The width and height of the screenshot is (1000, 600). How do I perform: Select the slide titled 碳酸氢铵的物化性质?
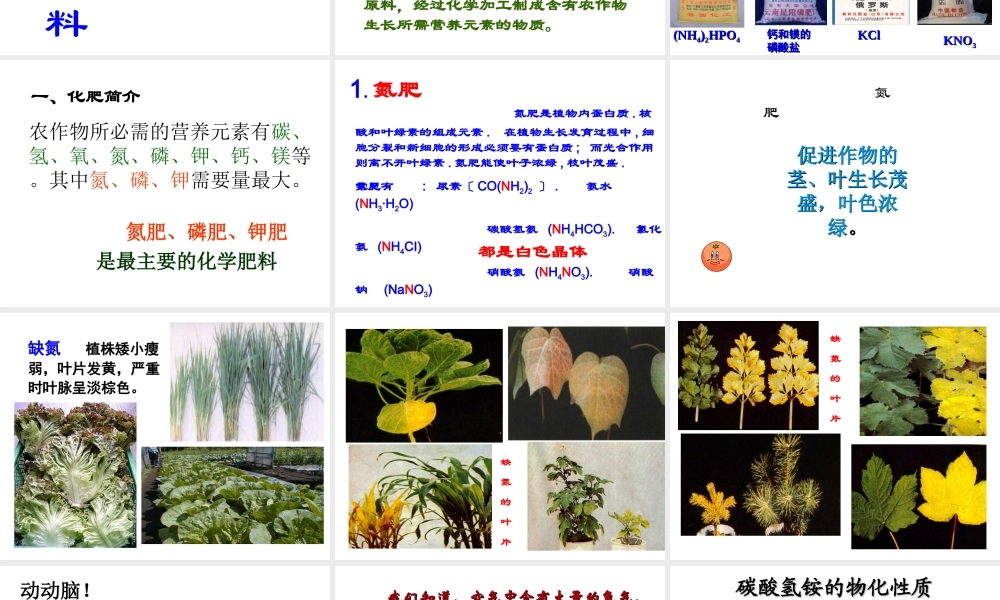tap(835, 583)
